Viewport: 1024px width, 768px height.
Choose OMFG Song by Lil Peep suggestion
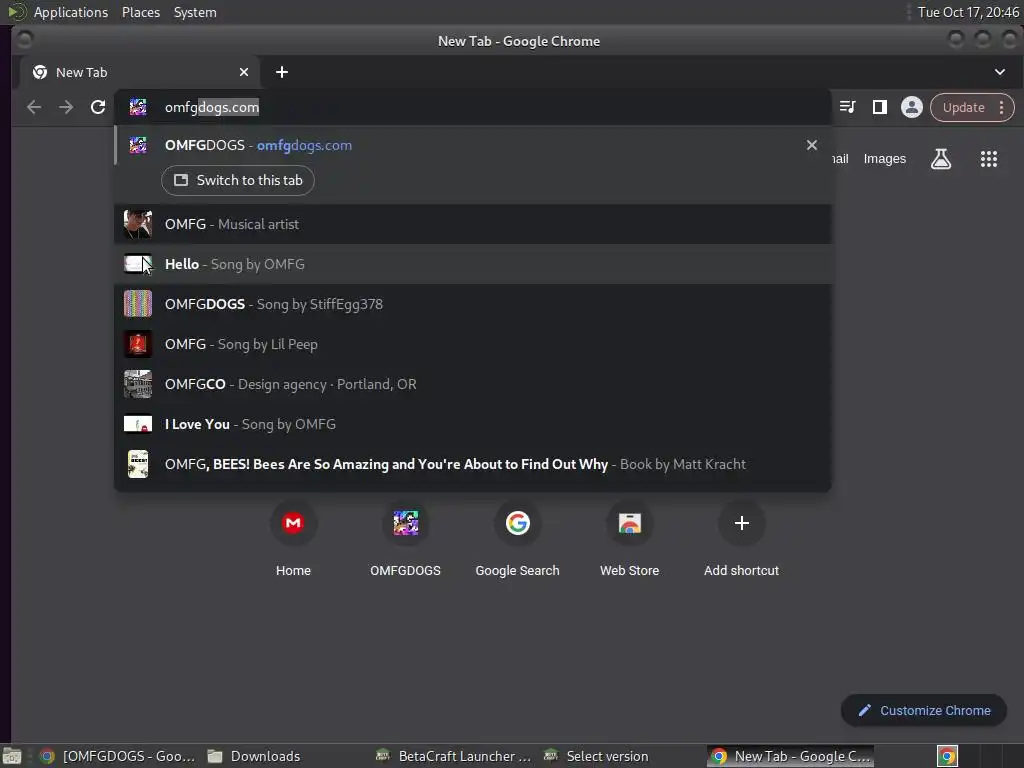tap(473, 344)
